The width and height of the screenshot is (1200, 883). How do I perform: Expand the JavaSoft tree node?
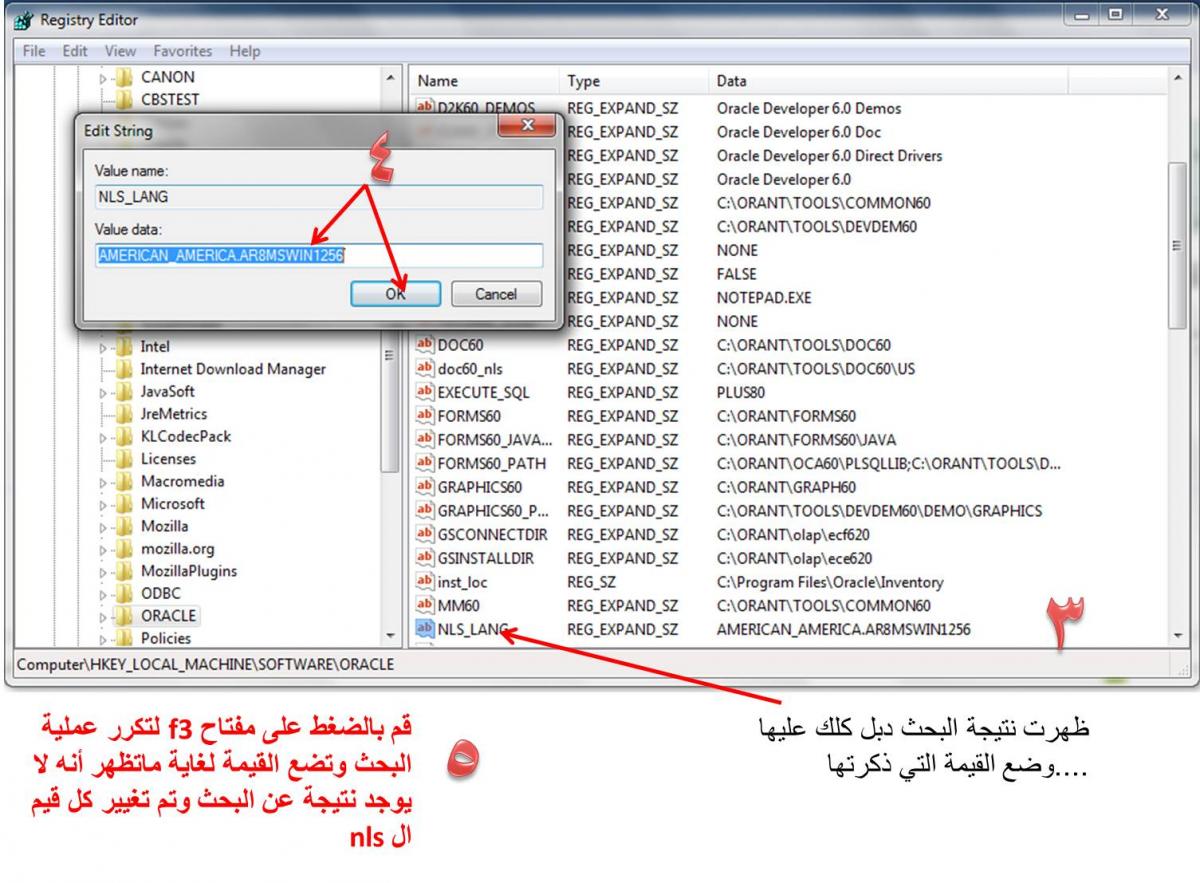tap(103, 392)
